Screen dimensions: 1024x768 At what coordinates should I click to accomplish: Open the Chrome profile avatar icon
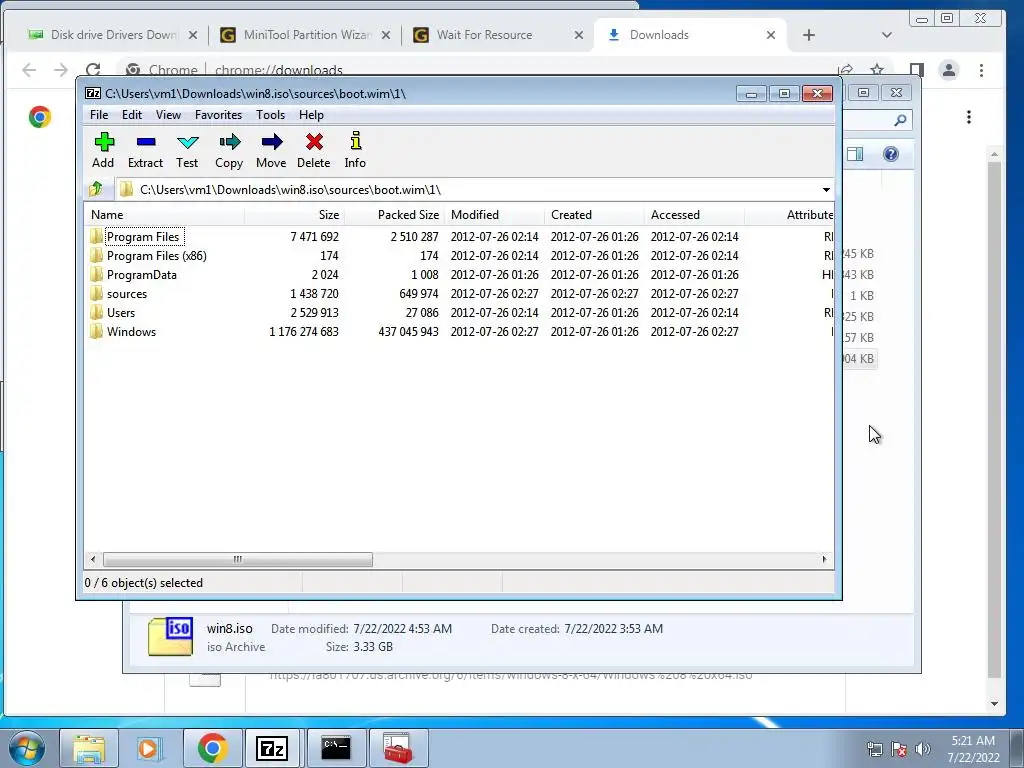[x=949, y=70]
